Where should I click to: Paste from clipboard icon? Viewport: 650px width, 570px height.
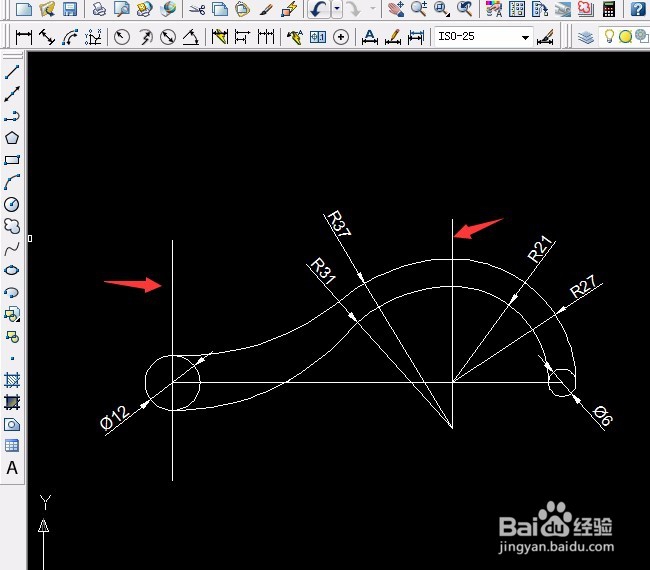point(243,8)
